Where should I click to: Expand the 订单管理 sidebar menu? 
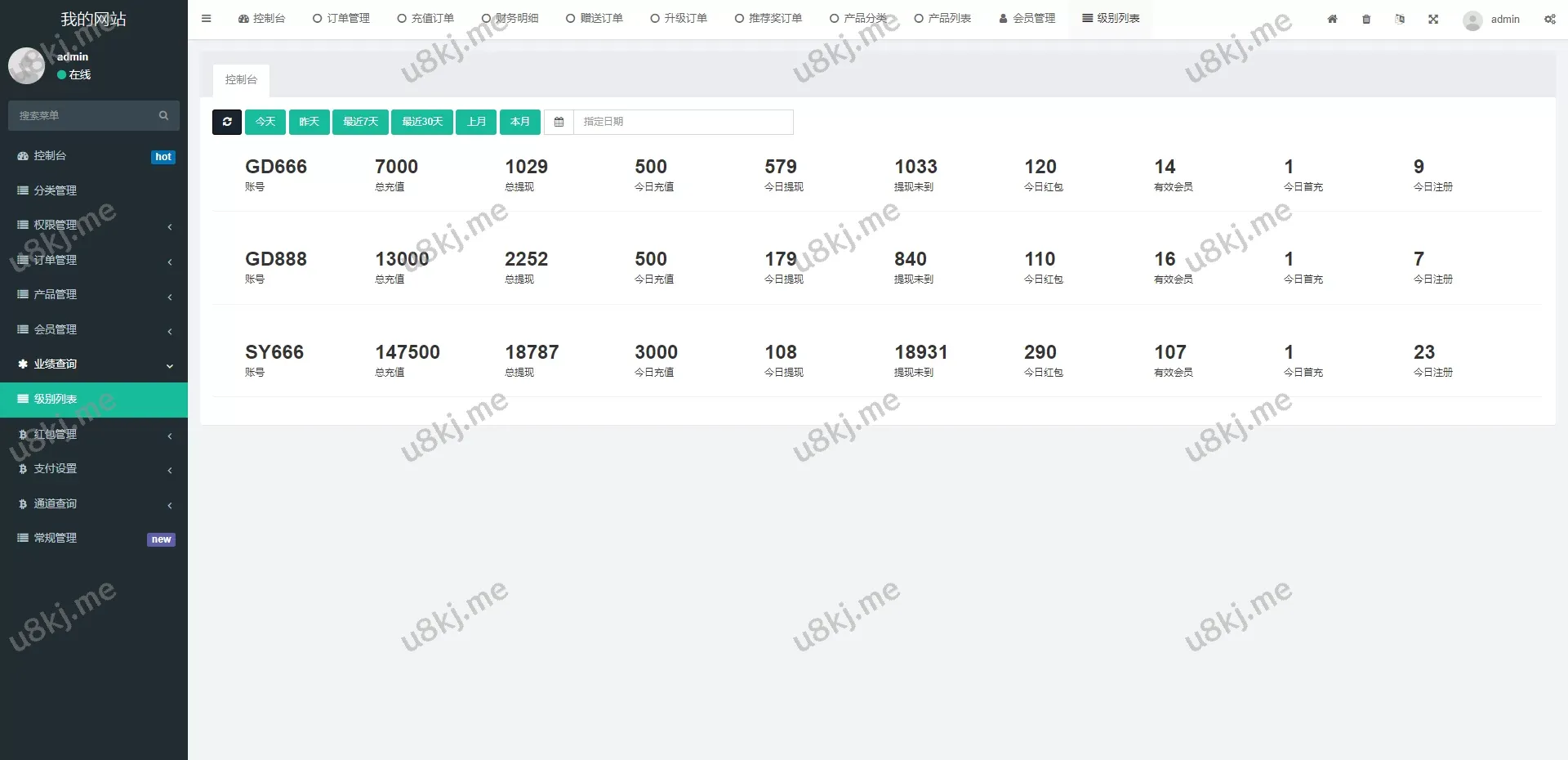94,260
